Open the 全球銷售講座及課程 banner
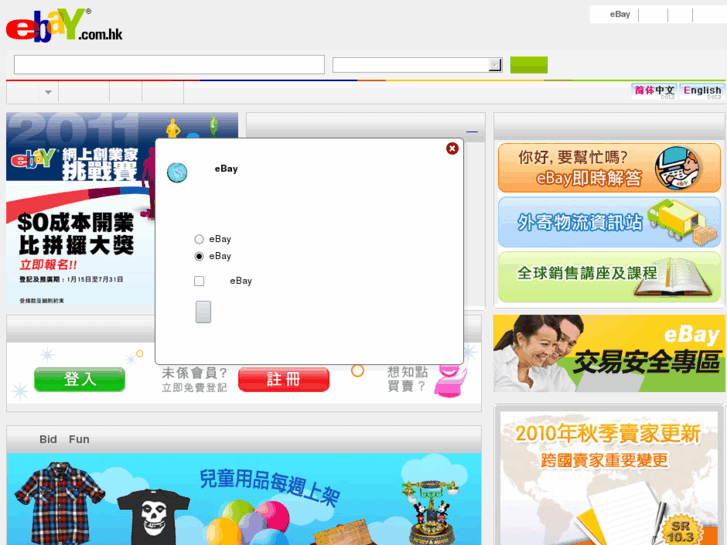 click(609, 277)
